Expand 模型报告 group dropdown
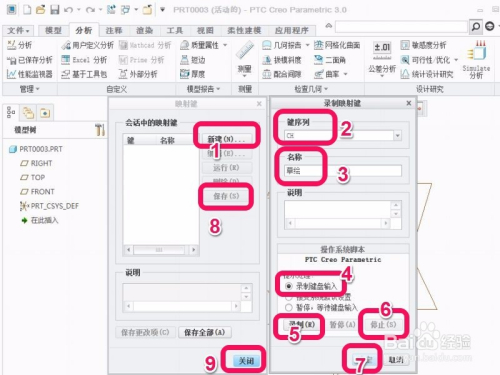This screenshot has width=500, height=375. click(203, 89)
